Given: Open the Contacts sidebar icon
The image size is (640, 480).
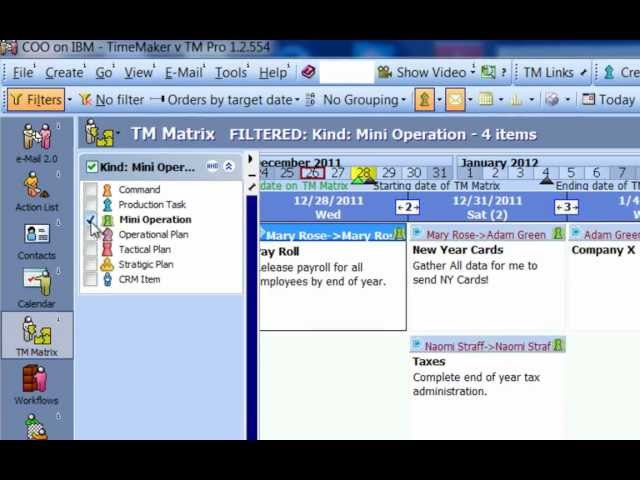Looking at the screenshot, I should click(37, 241).
